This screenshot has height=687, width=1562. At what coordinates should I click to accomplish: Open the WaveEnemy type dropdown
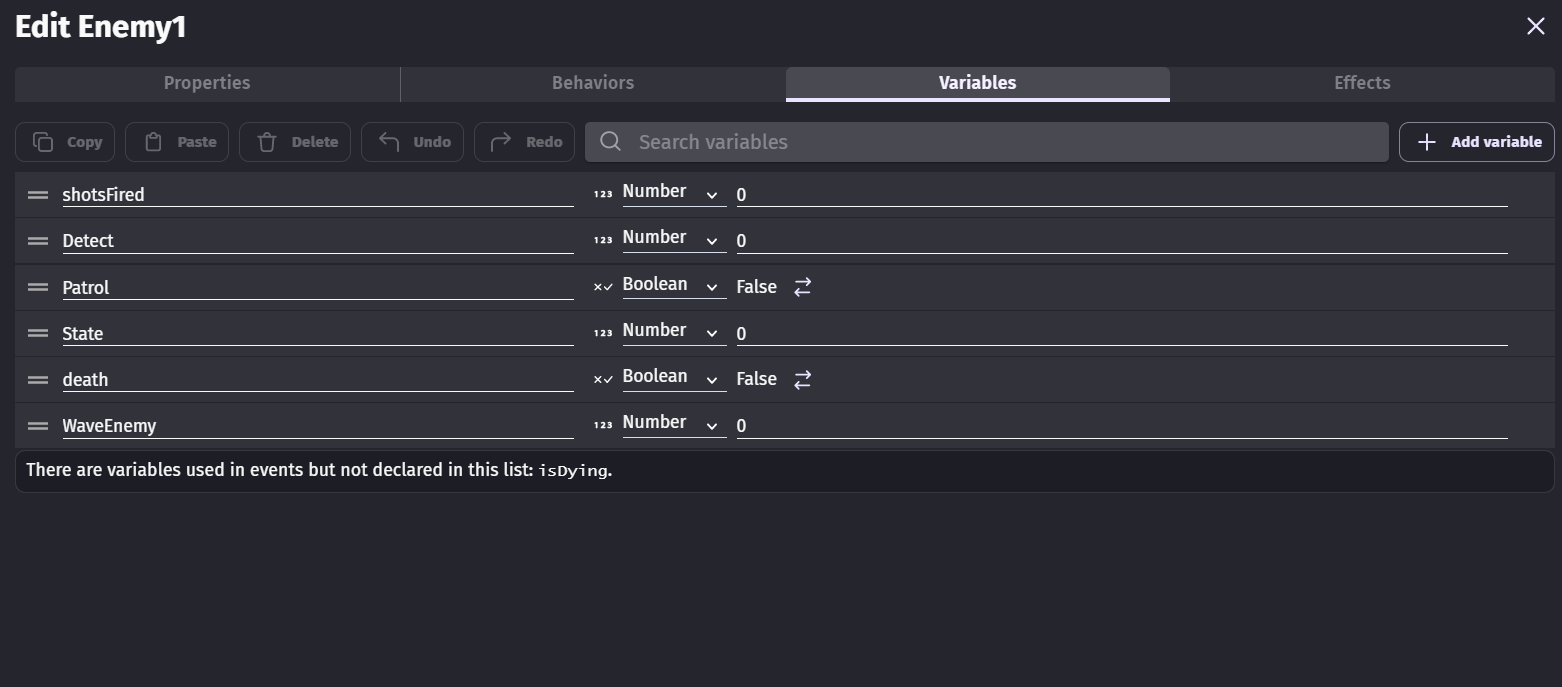[x=672, y=424]
